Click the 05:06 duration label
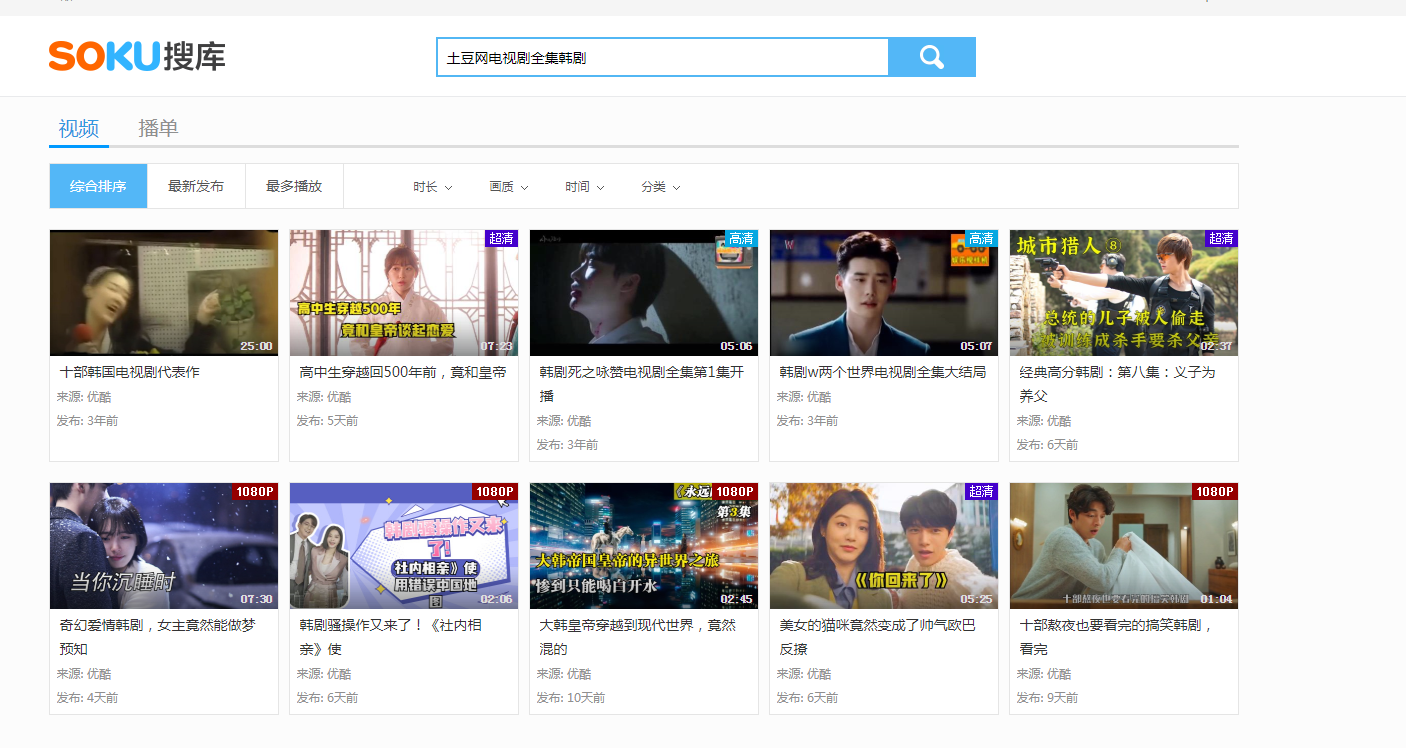Screen dimensions: 1406x748 click(x=736, y=346)
